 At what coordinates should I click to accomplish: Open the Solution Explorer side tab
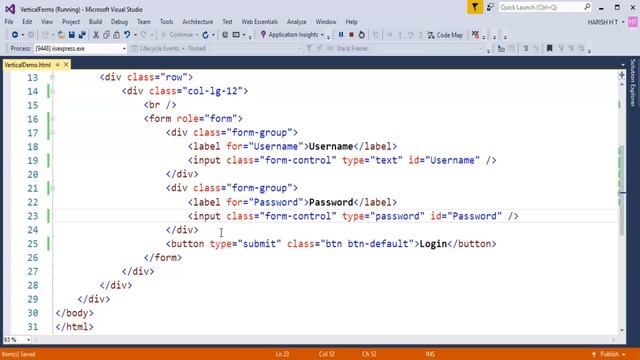pyautogui.click(x=633, y=83)
